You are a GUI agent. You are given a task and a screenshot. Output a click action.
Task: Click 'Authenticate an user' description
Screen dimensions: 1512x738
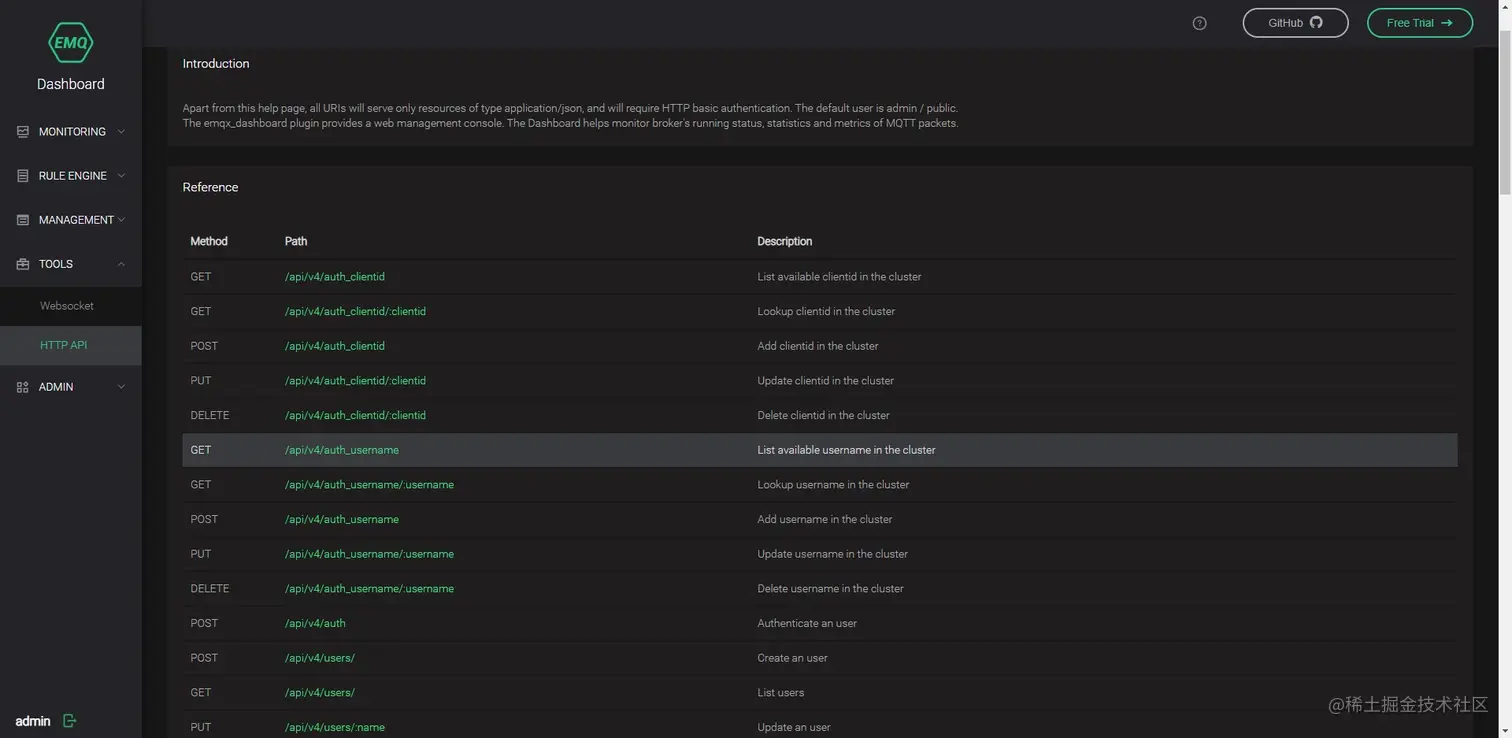click(x=807, y=624)
